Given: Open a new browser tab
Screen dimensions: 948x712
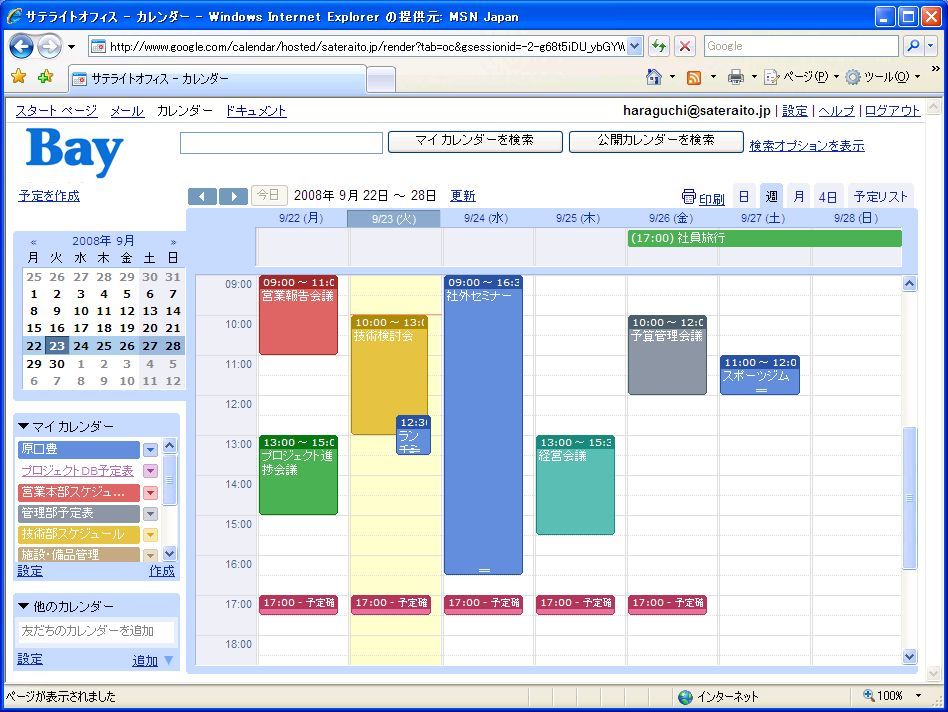Looking at the screenshot, I should [x=381, y=80].
